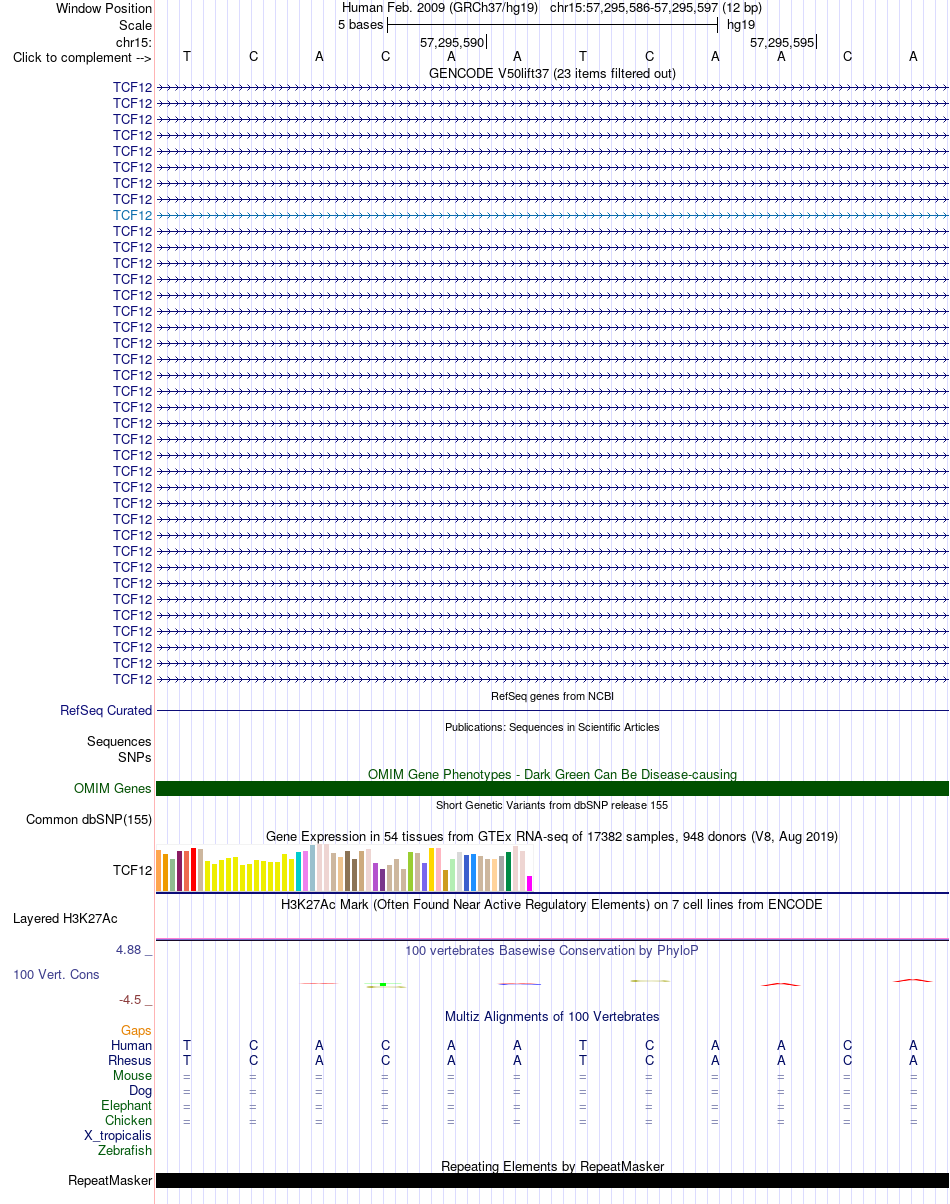Click the Mouse species label

coord(133,1075)
